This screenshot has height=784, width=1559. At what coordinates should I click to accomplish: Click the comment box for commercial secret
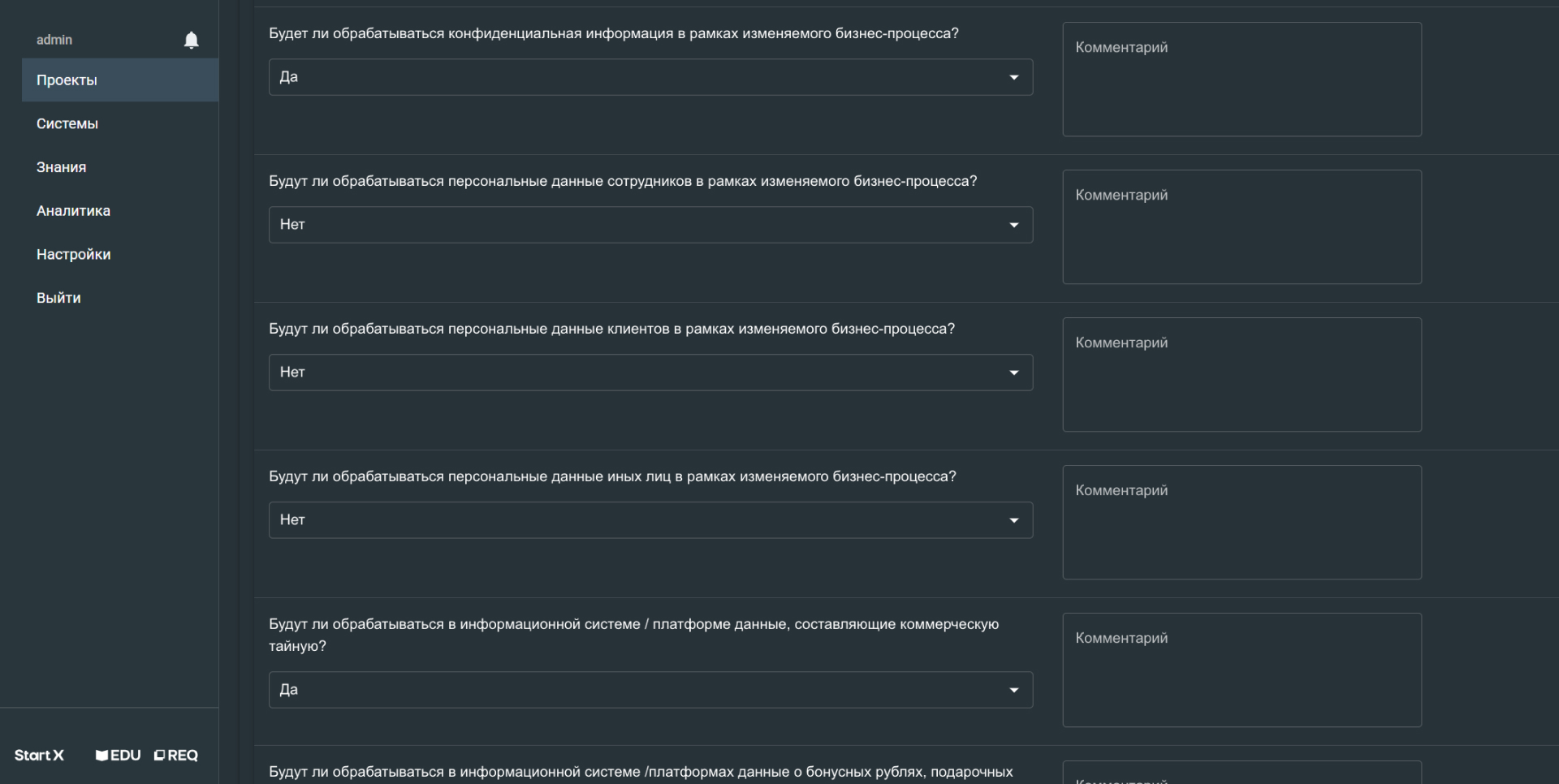1242,670
